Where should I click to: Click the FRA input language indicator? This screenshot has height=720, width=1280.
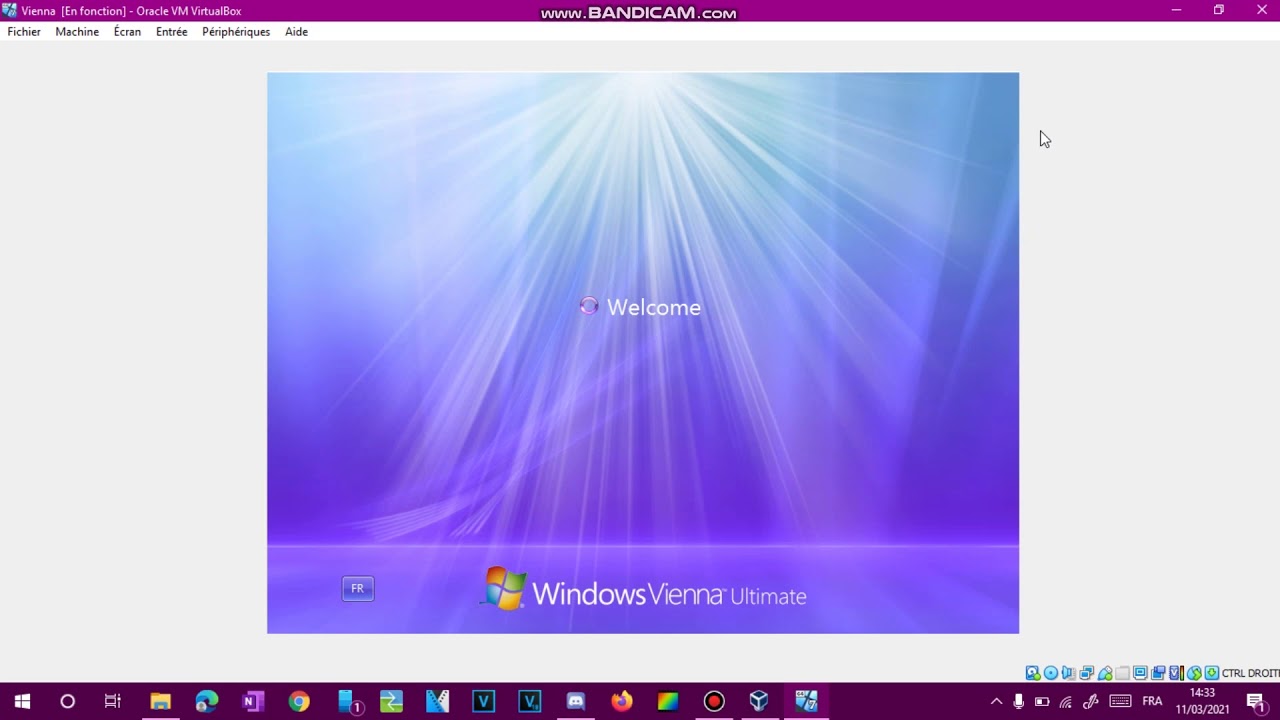coord(1152,701)
